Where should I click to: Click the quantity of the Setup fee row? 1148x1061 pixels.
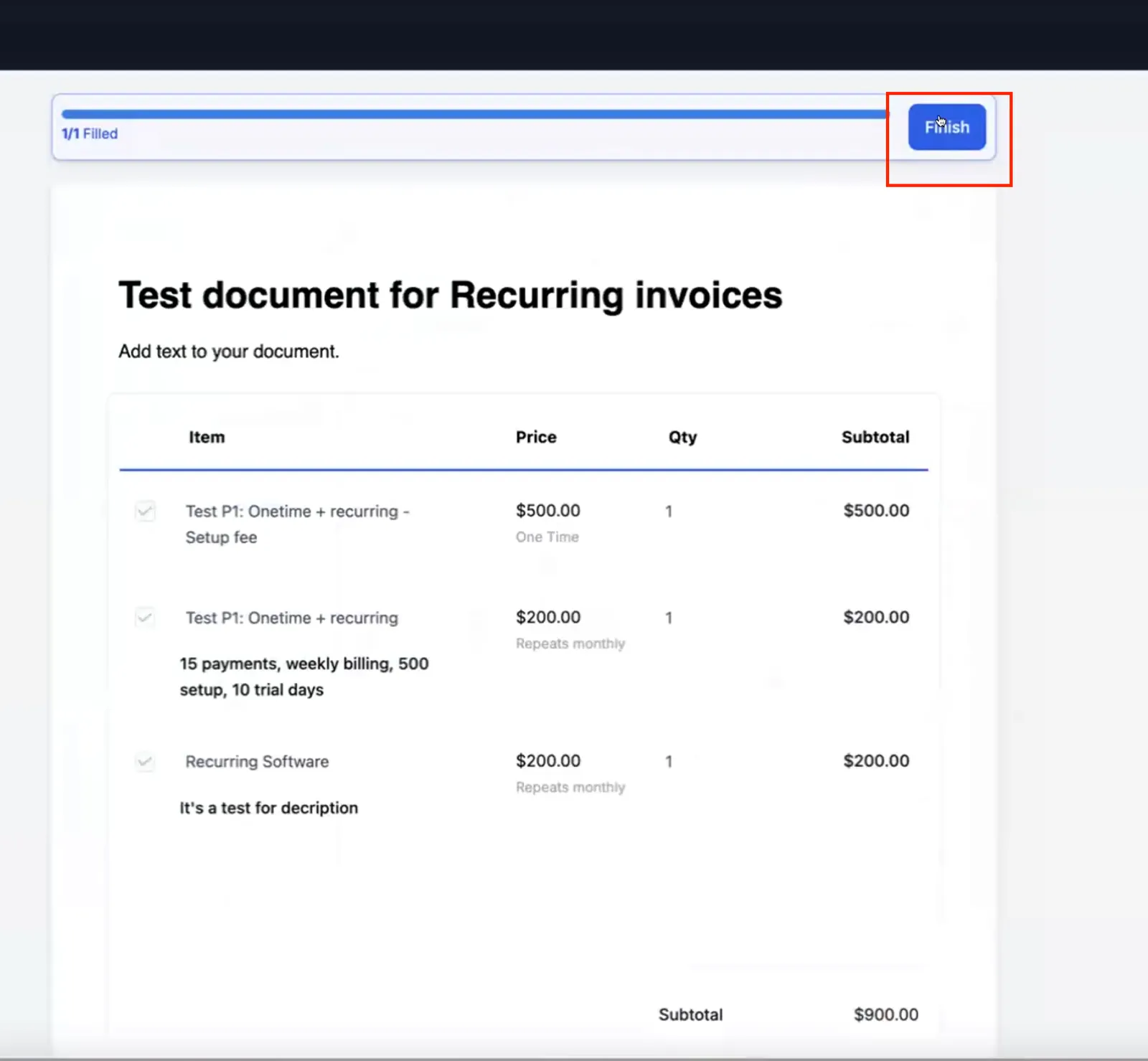pos(669,511)
